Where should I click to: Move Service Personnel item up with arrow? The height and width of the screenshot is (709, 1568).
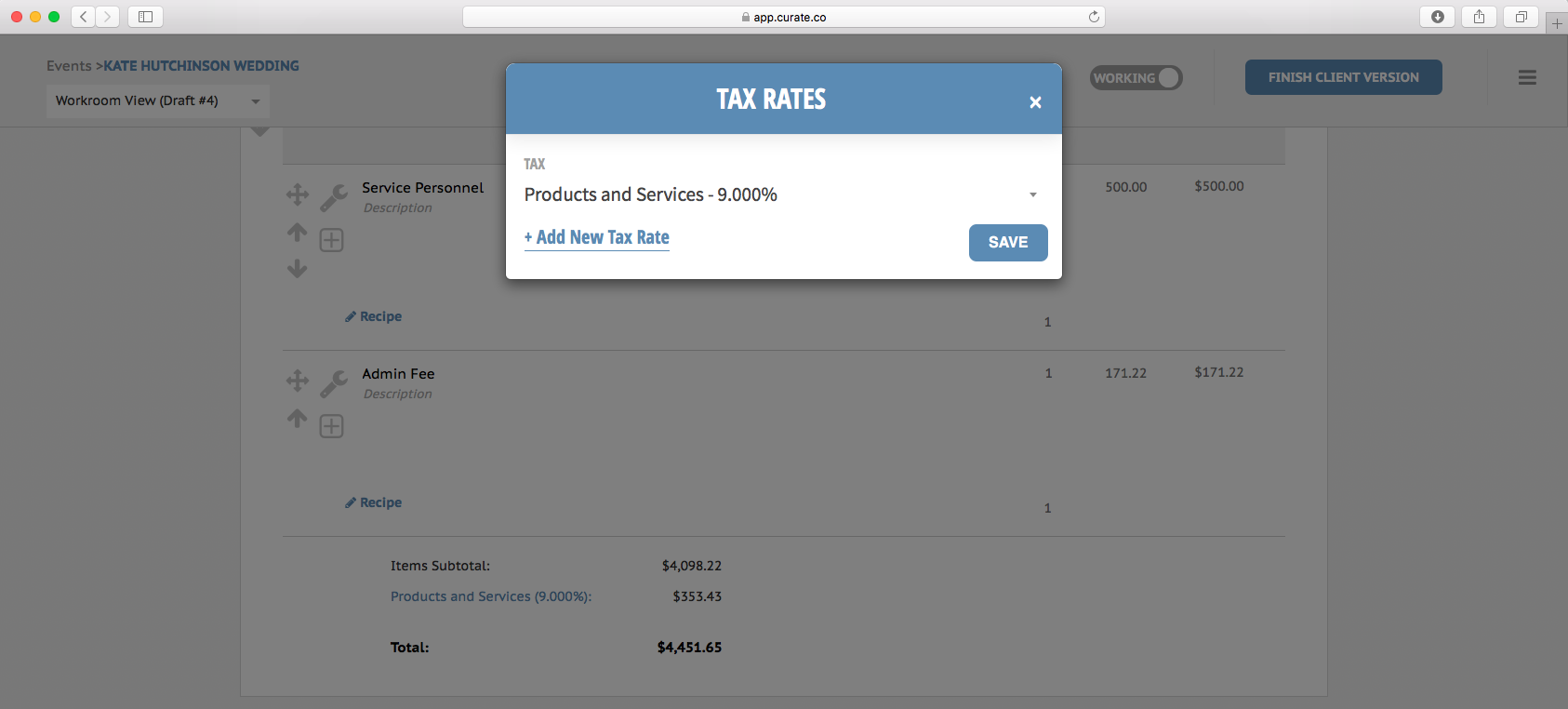coord(297,232)
